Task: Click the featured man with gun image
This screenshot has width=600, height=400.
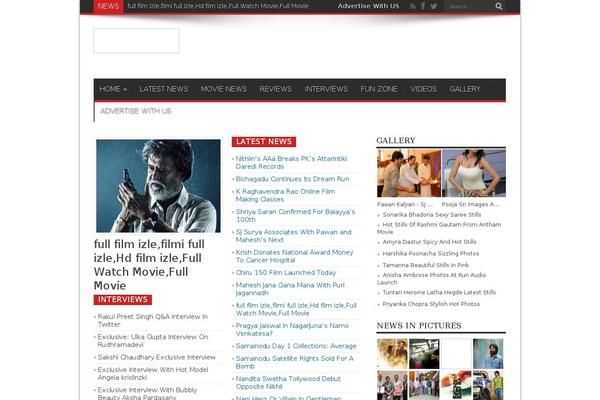Action: 158,186
